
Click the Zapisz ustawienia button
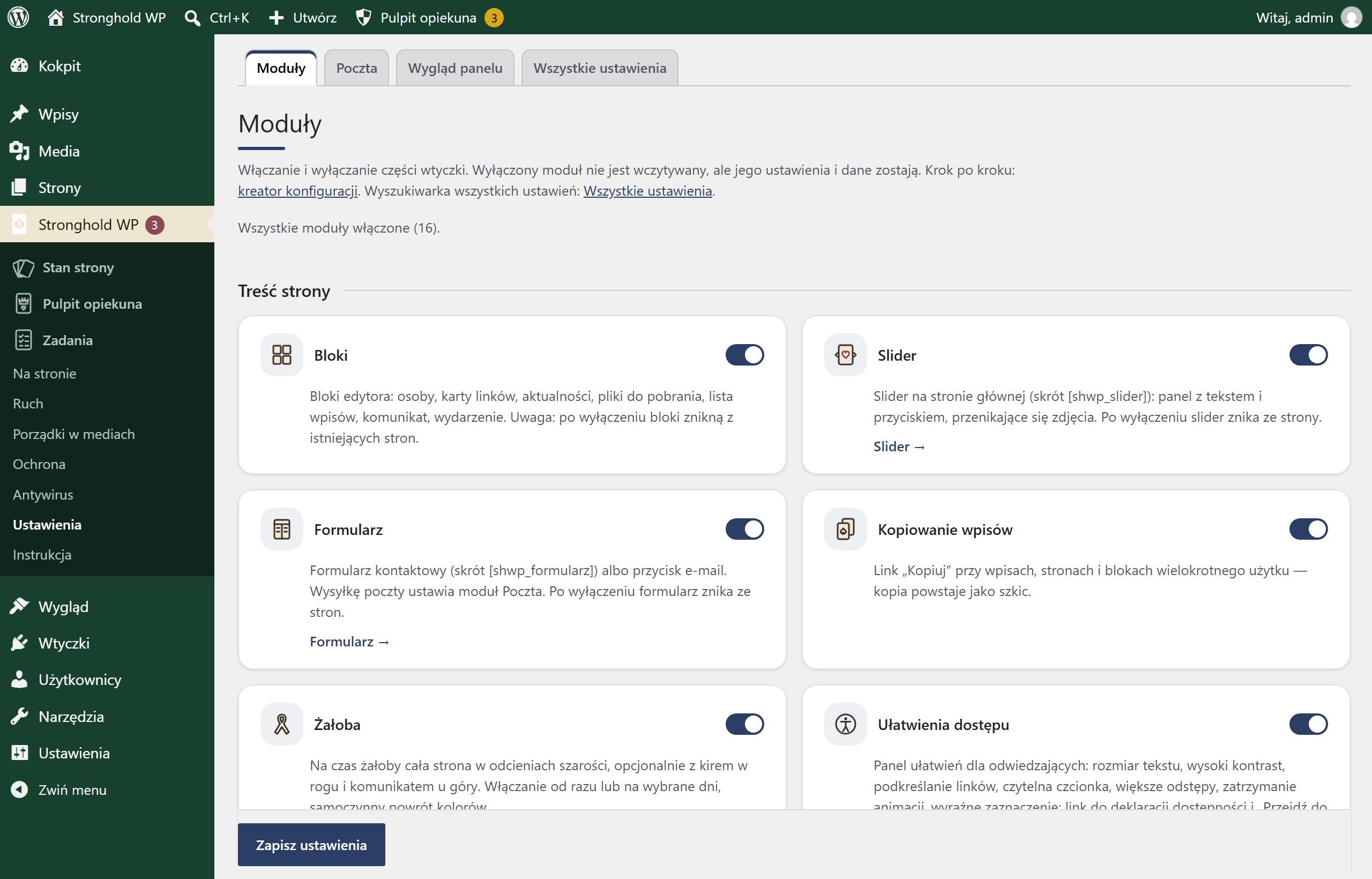311,845
